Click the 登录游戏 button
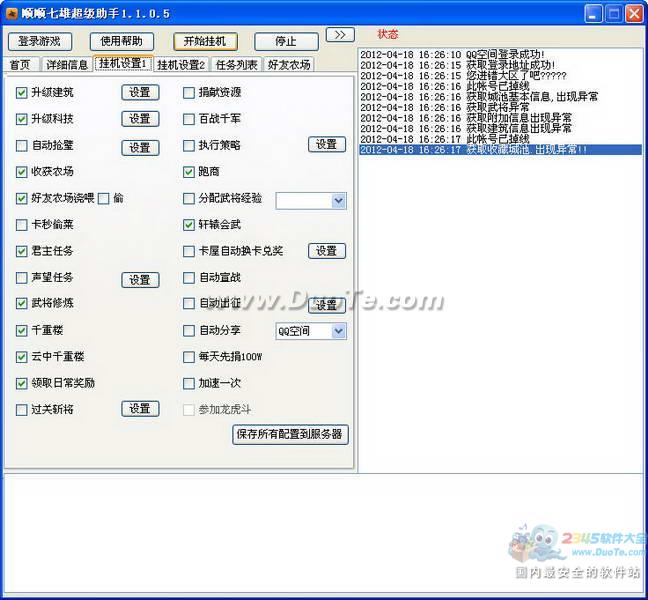648x600 pixels. (x=40, y=42)
